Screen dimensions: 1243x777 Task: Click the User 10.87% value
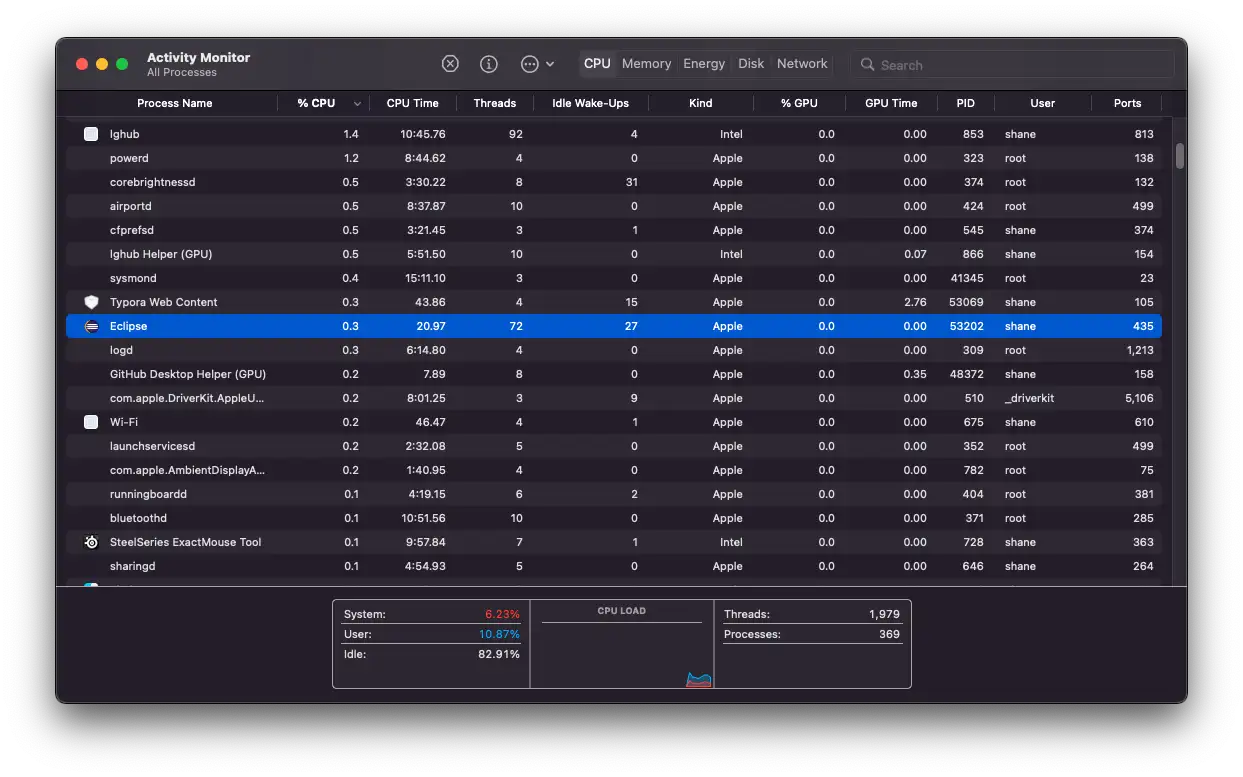[499, 634]
